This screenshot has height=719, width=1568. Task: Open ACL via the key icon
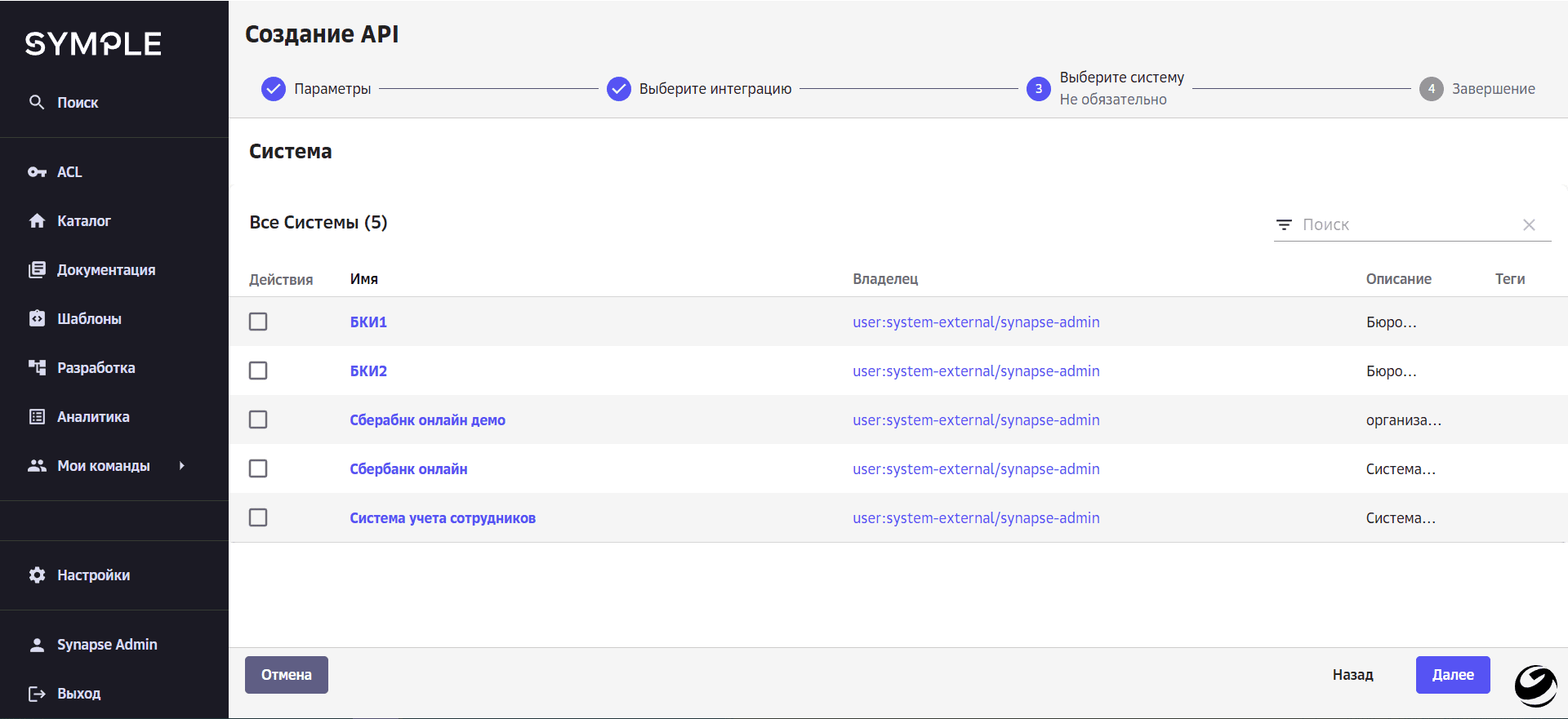tap(37, 172)
